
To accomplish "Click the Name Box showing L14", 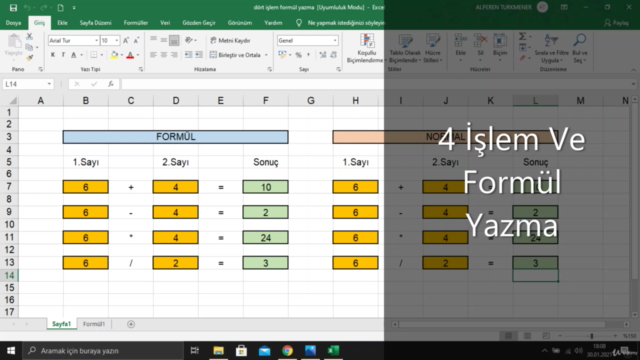I will (28, 84).
